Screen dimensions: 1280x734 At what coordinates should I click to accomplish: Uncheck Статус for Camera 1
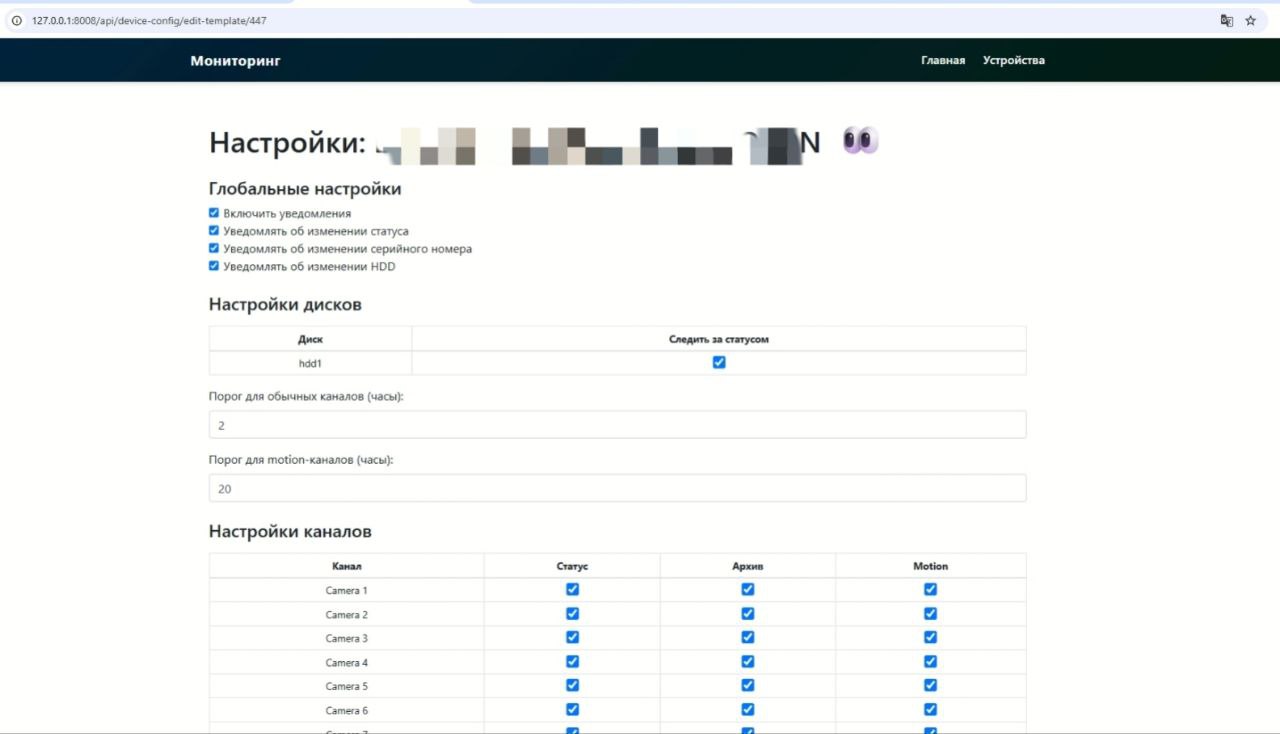(x=572, y=590)
